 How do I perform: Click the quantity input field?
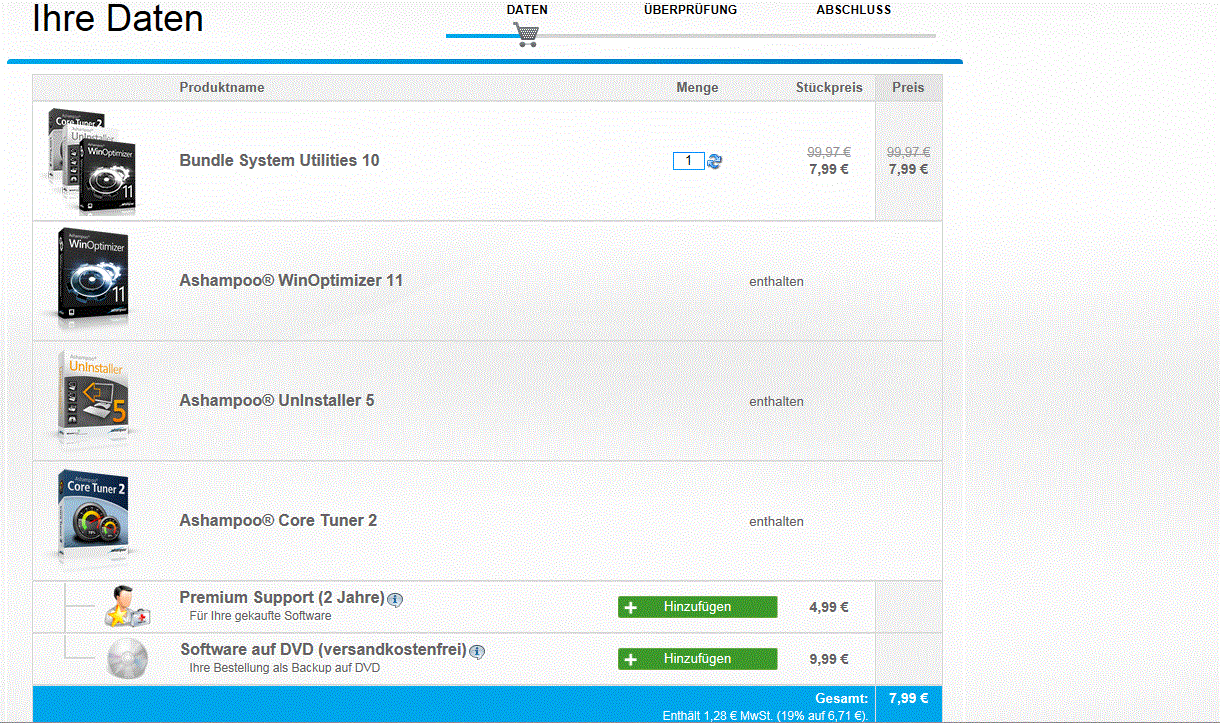[x=688, y=161]
